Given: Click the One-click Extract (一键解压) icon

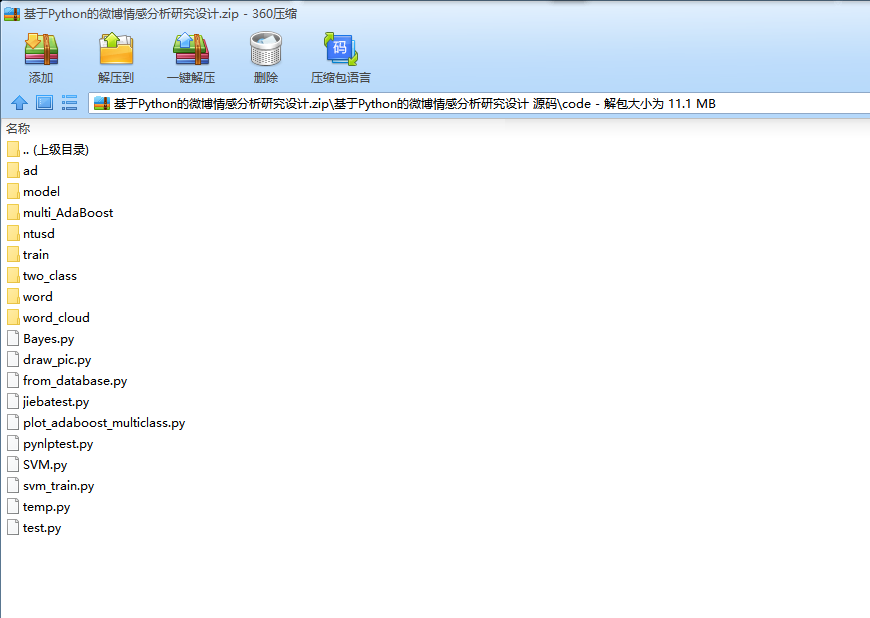Looking at the screenshot, I should [191, 49].
